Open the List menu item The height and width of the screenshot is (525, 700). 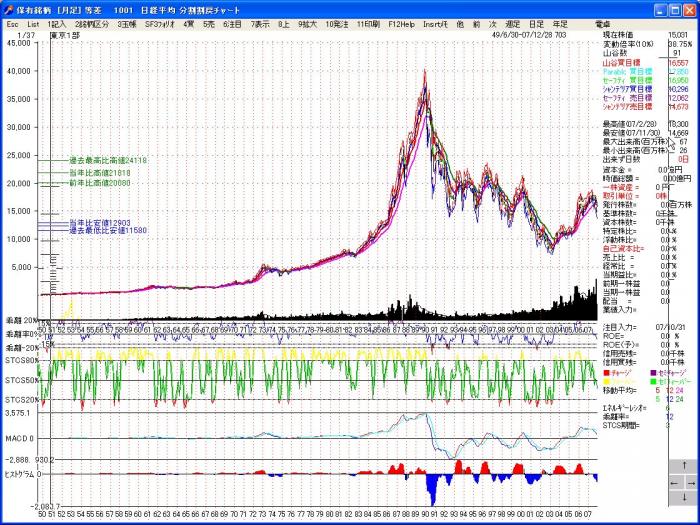(34, 23)
